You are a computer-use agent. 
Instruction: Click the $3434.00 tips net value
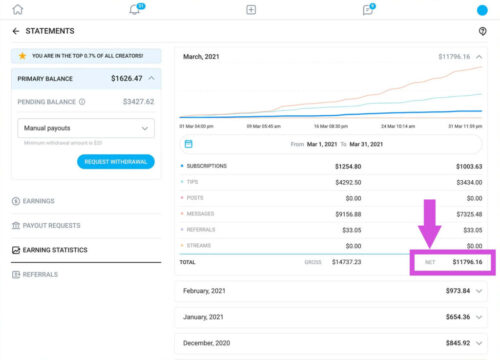tap(469, 182)
